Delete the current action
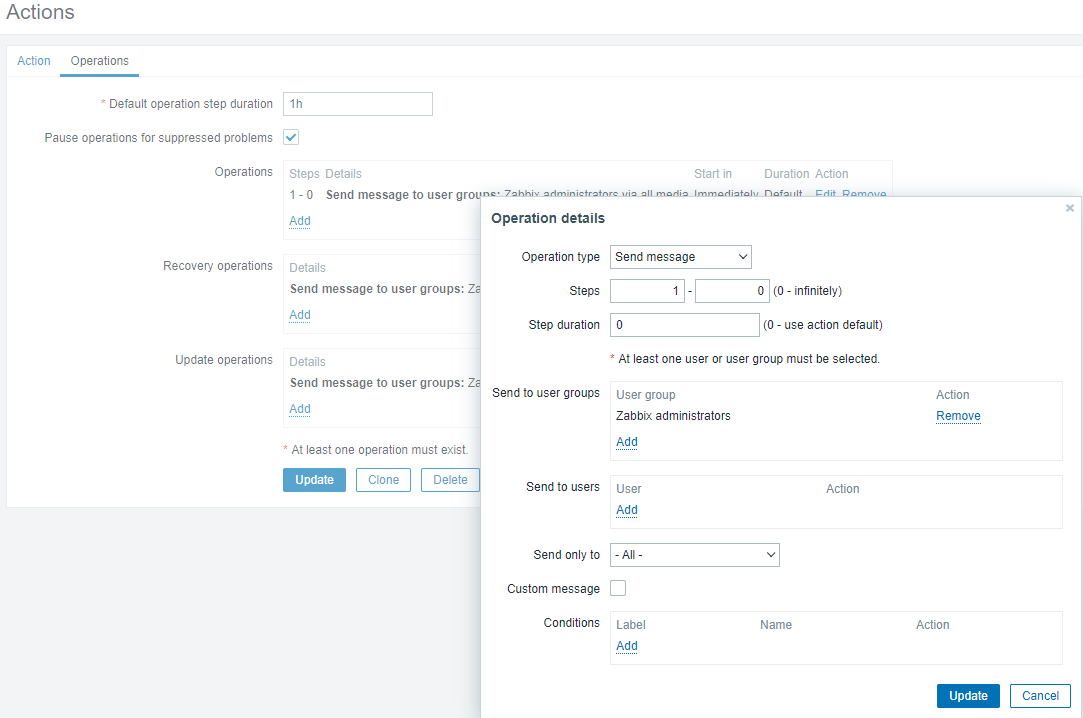This screenshot has width=1083, height=718. click(x=450, y=480)
